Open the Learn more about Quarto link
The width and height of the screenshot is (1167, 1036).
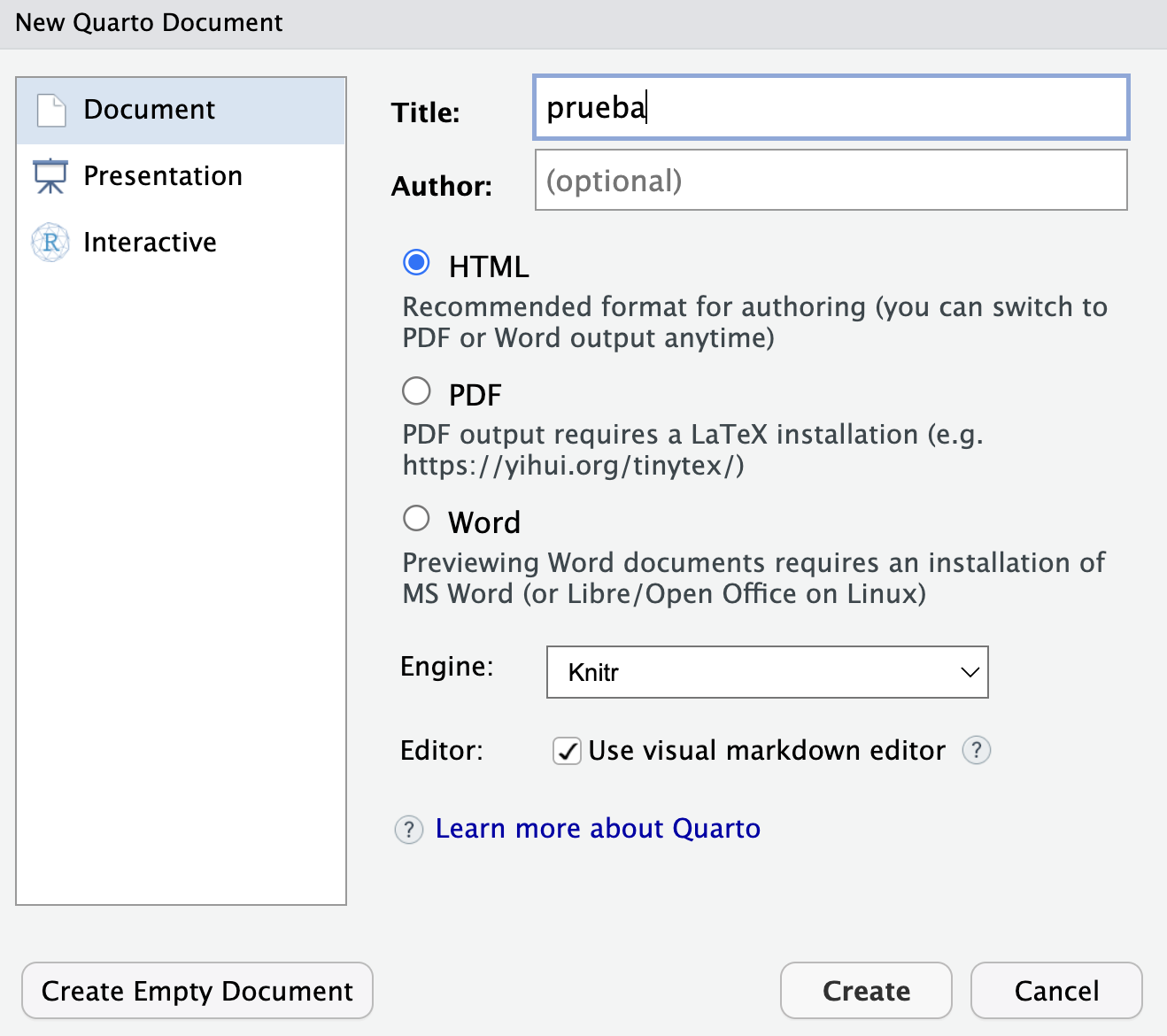coord(598,829)
